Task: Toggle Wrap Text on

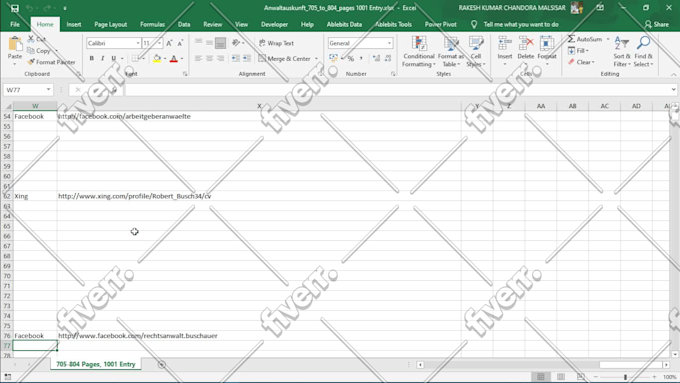Action: (276, 43)
